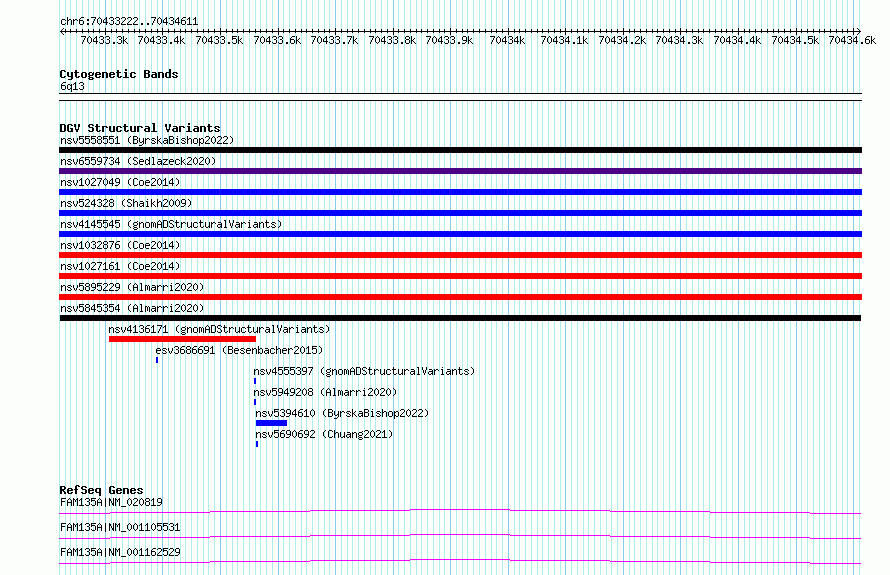This screenshot has height=575, width=890.
Task: Click the black nsv5558551 ByrskaBishop2022 variant bar
Action: tap(460, 150)
